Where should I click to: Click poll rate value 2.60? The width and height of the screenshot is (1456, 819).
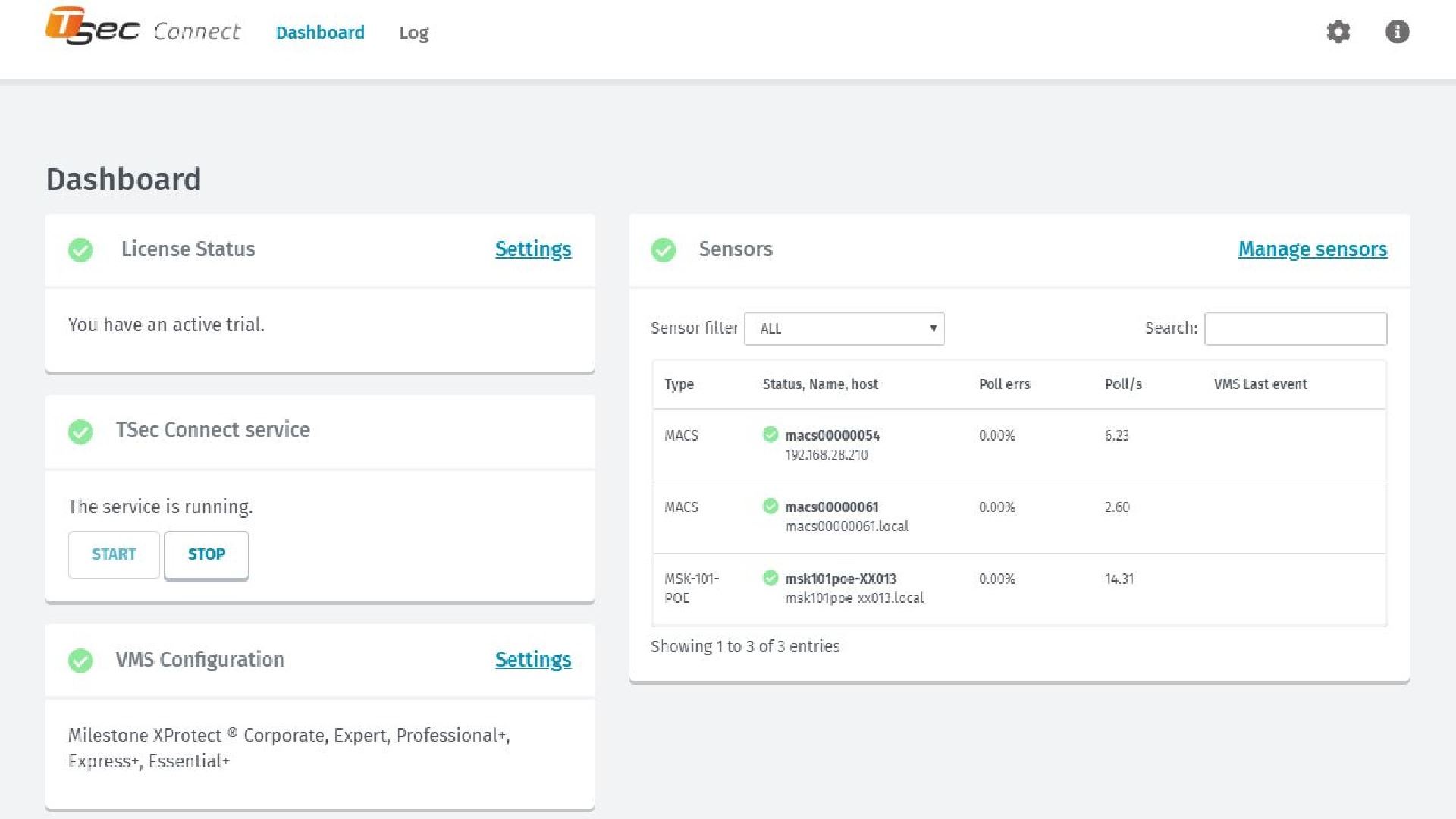point(1116,507)
